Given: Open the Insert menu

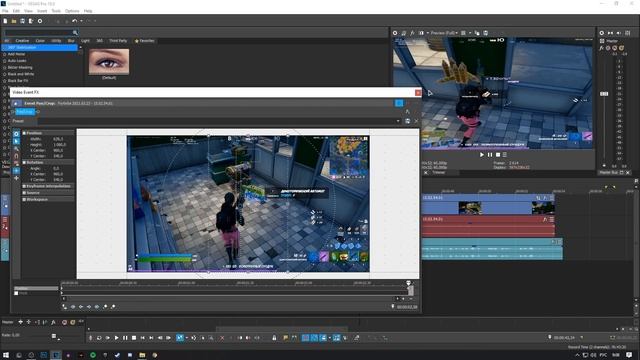Looking at the screenshot, I should click(42, 11).
